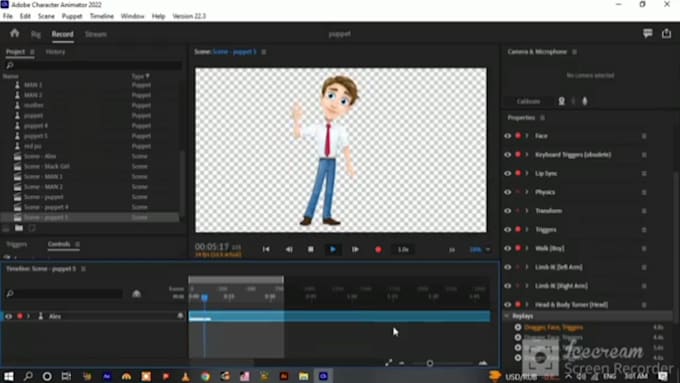Viewport: 680px width, 383px height.
Task: Open the Scene panel menu icon
Action: 264,52
